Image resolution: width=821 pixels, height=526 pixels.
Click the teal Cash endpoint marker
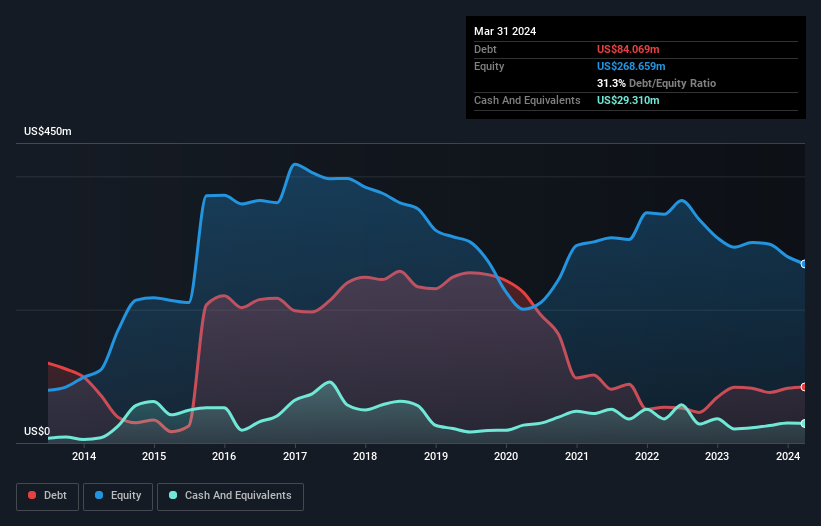804,424
